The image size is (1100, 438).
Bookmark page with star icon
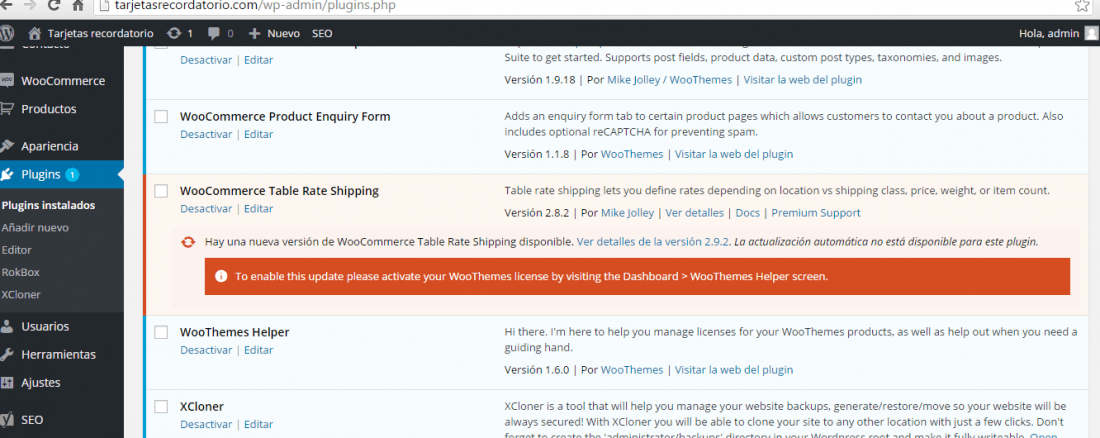click(1082, 6)
